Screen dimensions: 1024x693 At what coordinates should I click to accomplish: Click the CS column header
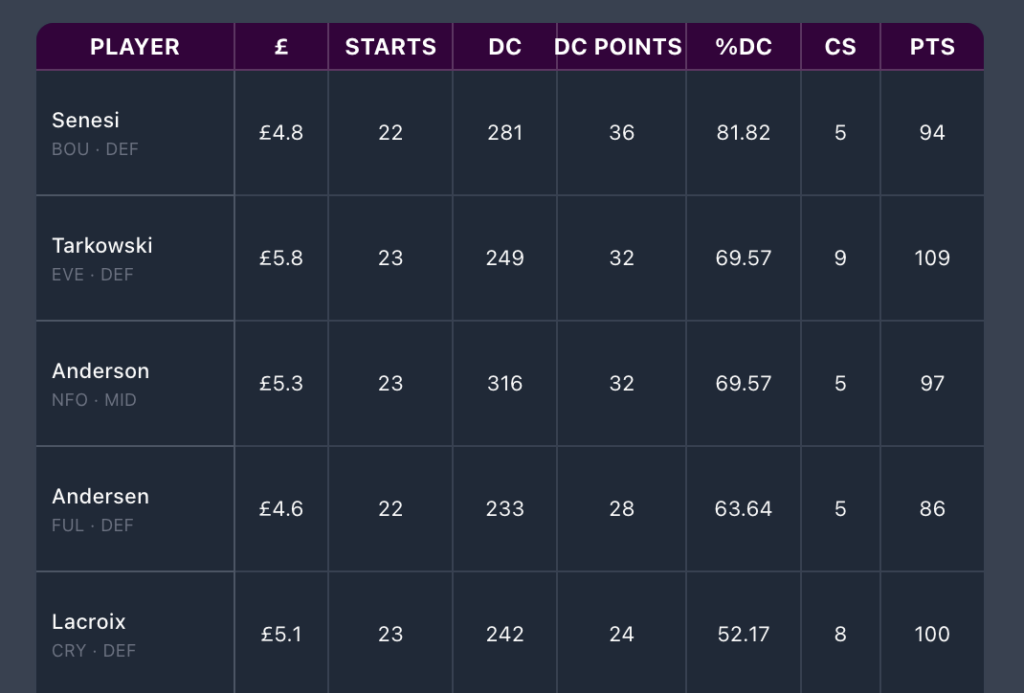pos(840,47)
